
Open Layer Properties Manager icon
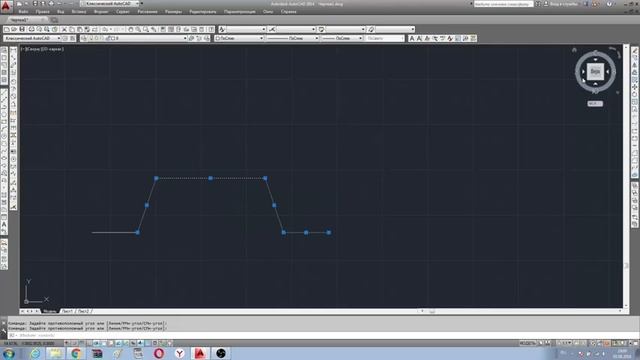(84, 38)
